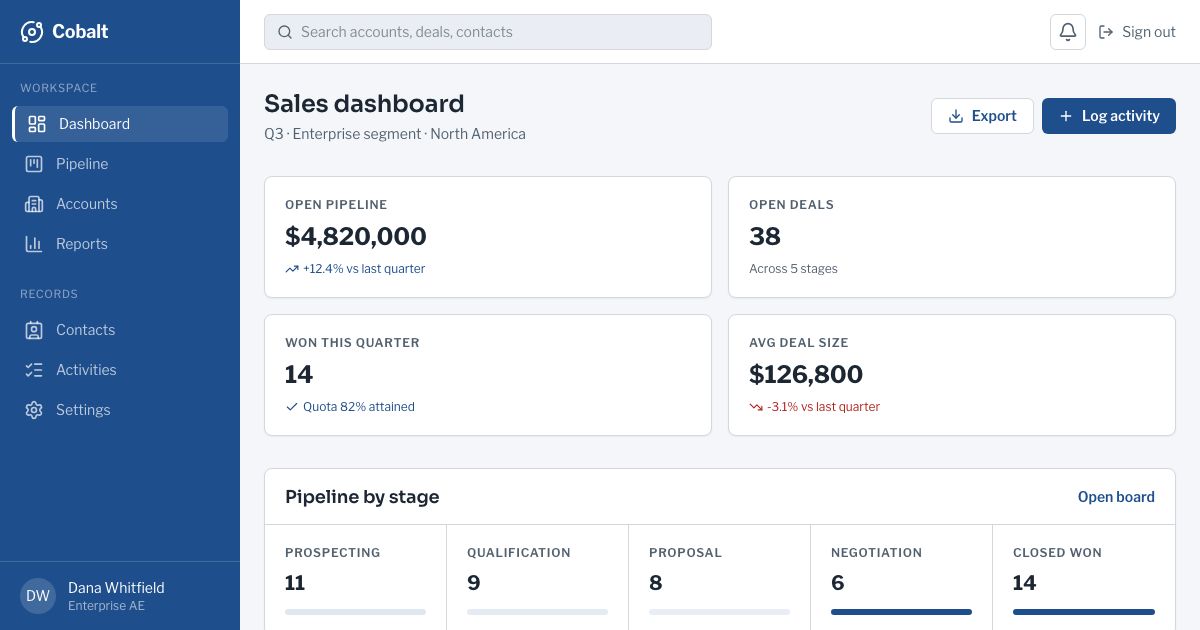Open the Accounts page
Viewport: 1200px width, 630px height.
click(120, 204)
